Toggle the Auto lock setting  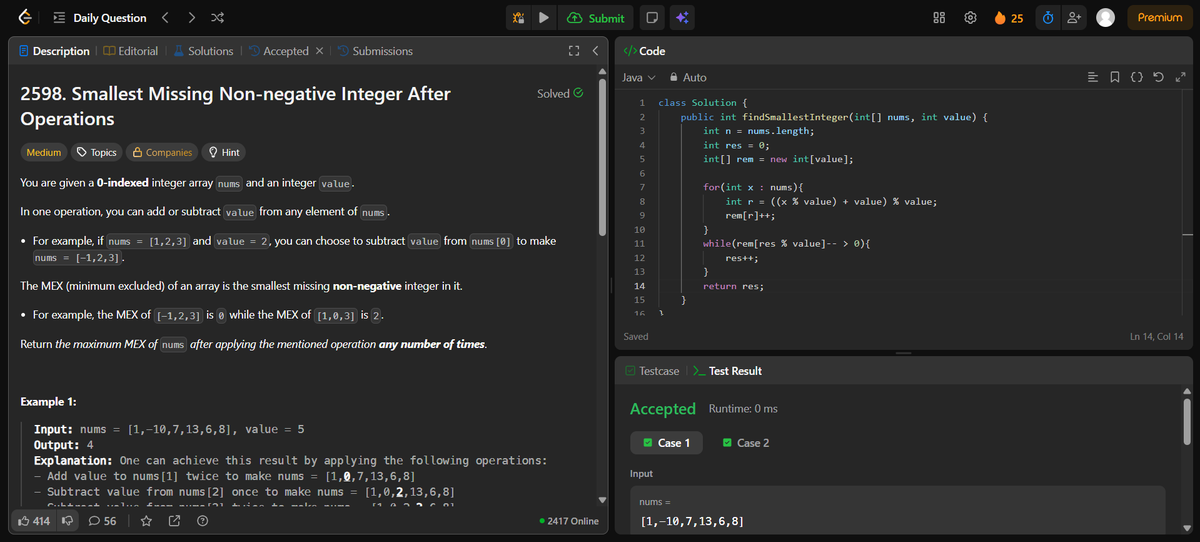[x=688, y=77]
